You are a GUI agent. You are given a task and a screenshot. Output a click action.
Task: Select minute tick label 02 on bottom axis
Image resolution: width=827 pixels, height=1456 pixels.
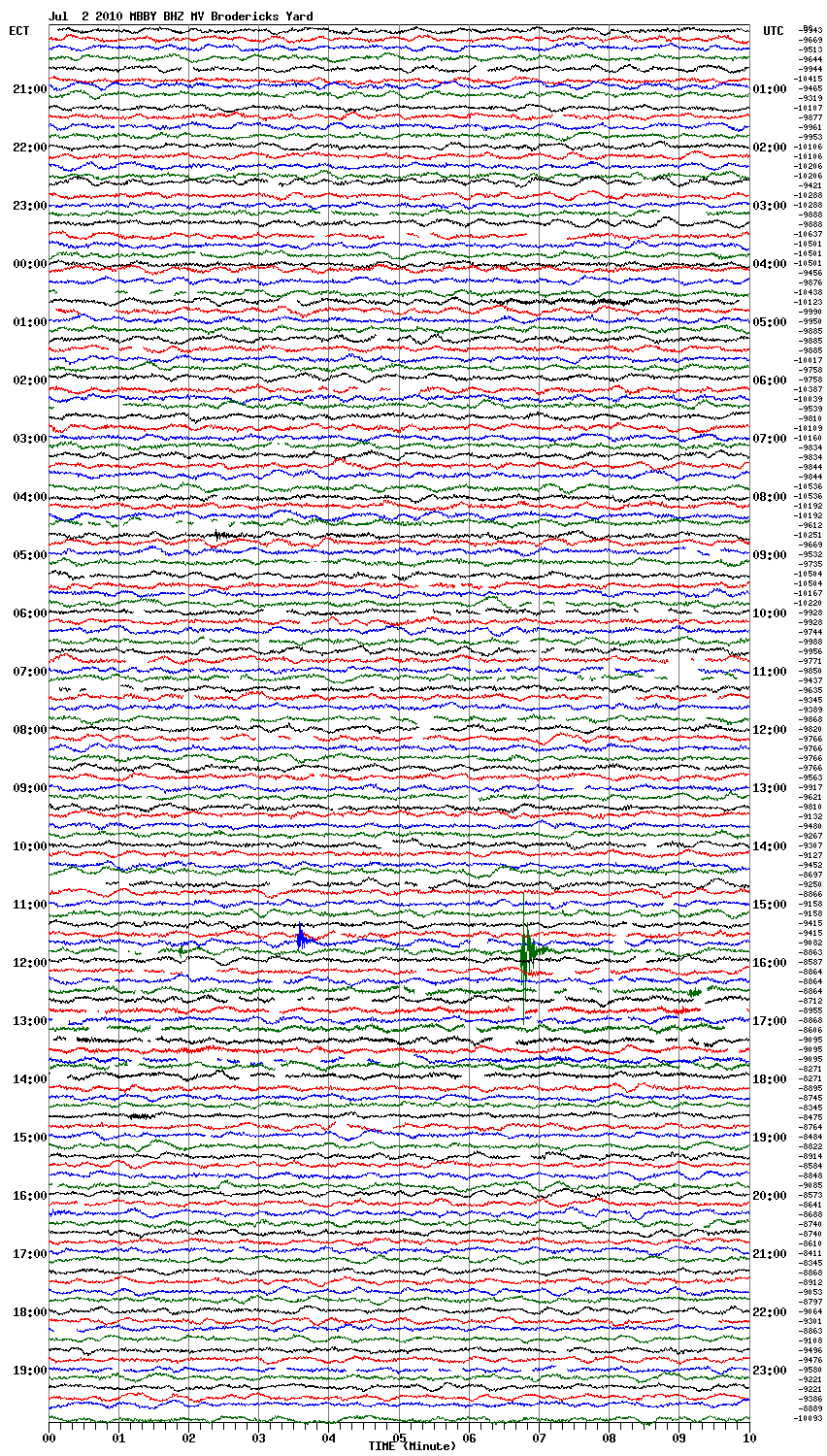188,1438
